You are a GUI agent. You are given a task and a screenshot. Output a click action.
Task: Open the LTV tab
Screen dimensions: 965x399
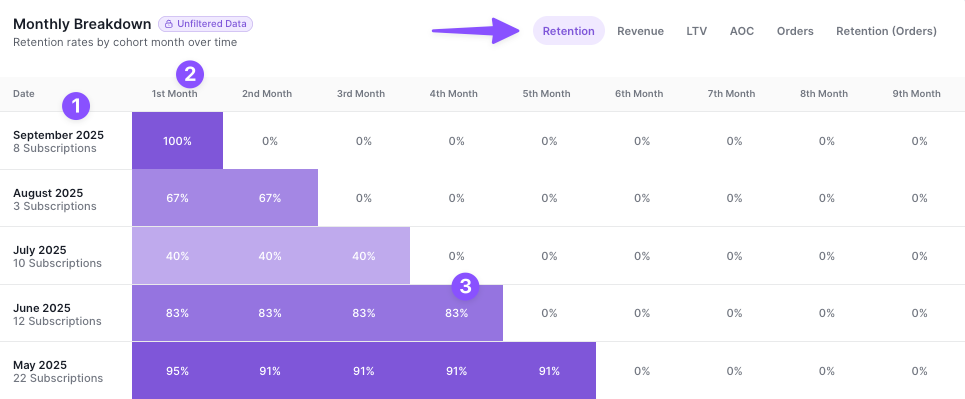click(x=697, y=31)
